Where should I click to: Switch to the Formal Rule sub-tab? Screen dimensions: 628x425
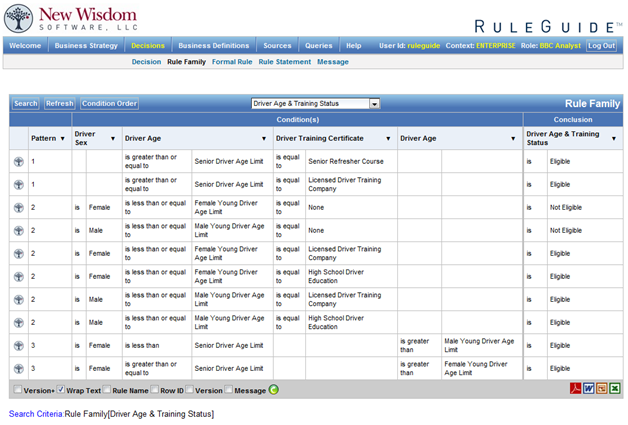[232, 62]
